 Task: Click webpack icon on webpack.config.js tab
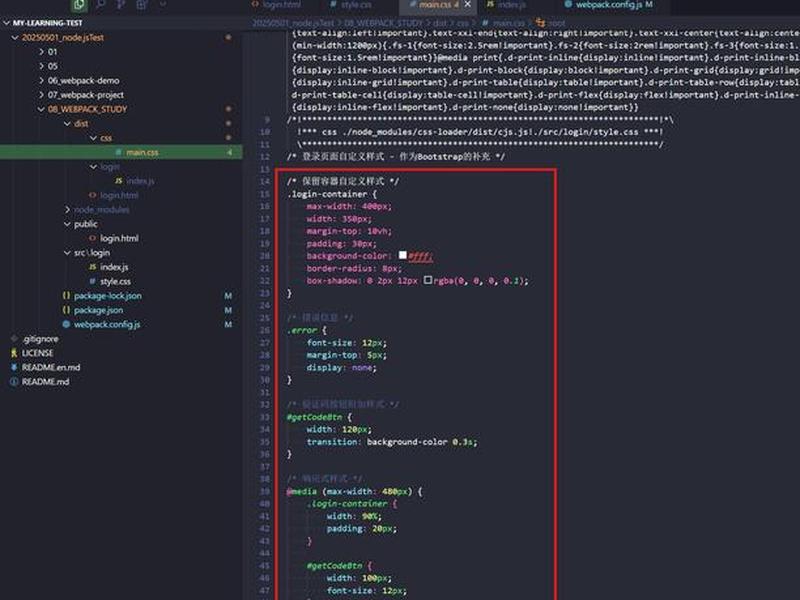click(568, 5)
